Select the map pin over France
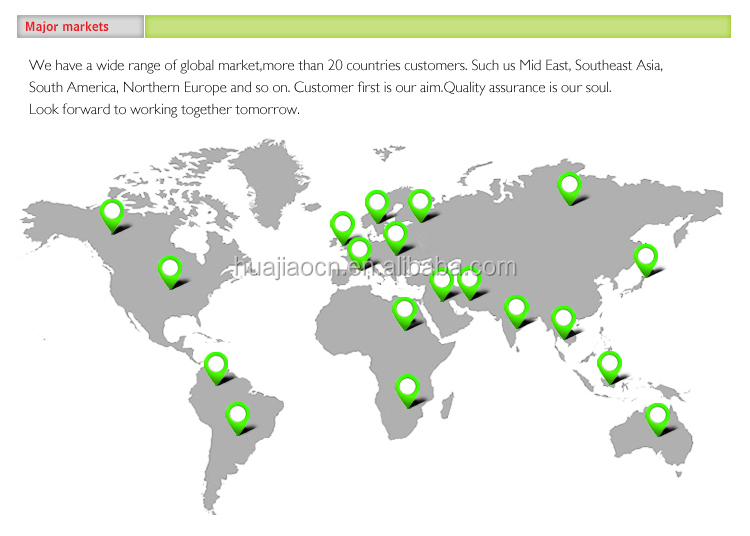 pyautogui.click(x=359, y=252)
